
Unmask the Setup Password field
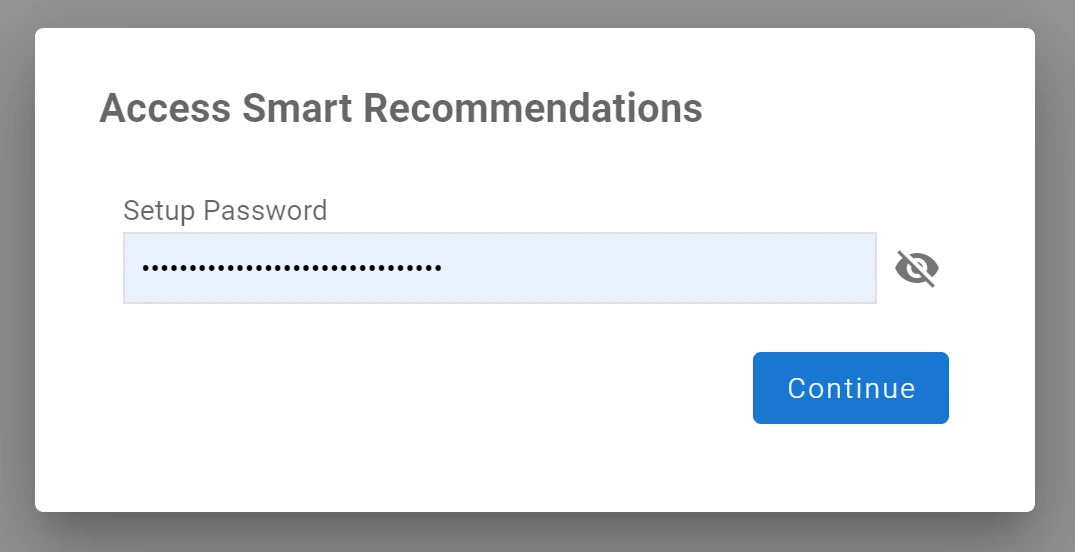pos(917,268)
